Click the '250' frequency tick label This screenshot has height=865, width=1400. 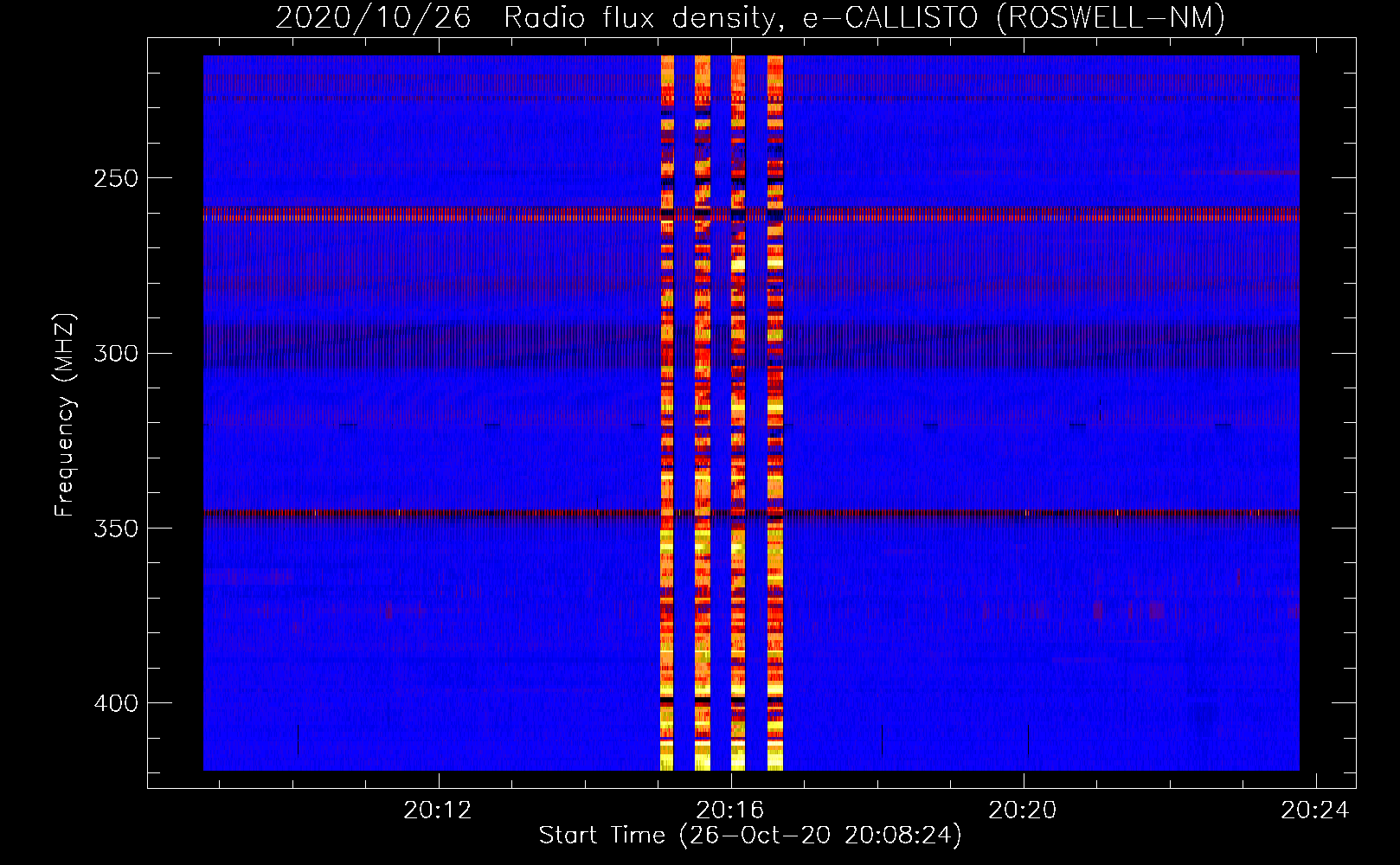click(x=116, y=178)
